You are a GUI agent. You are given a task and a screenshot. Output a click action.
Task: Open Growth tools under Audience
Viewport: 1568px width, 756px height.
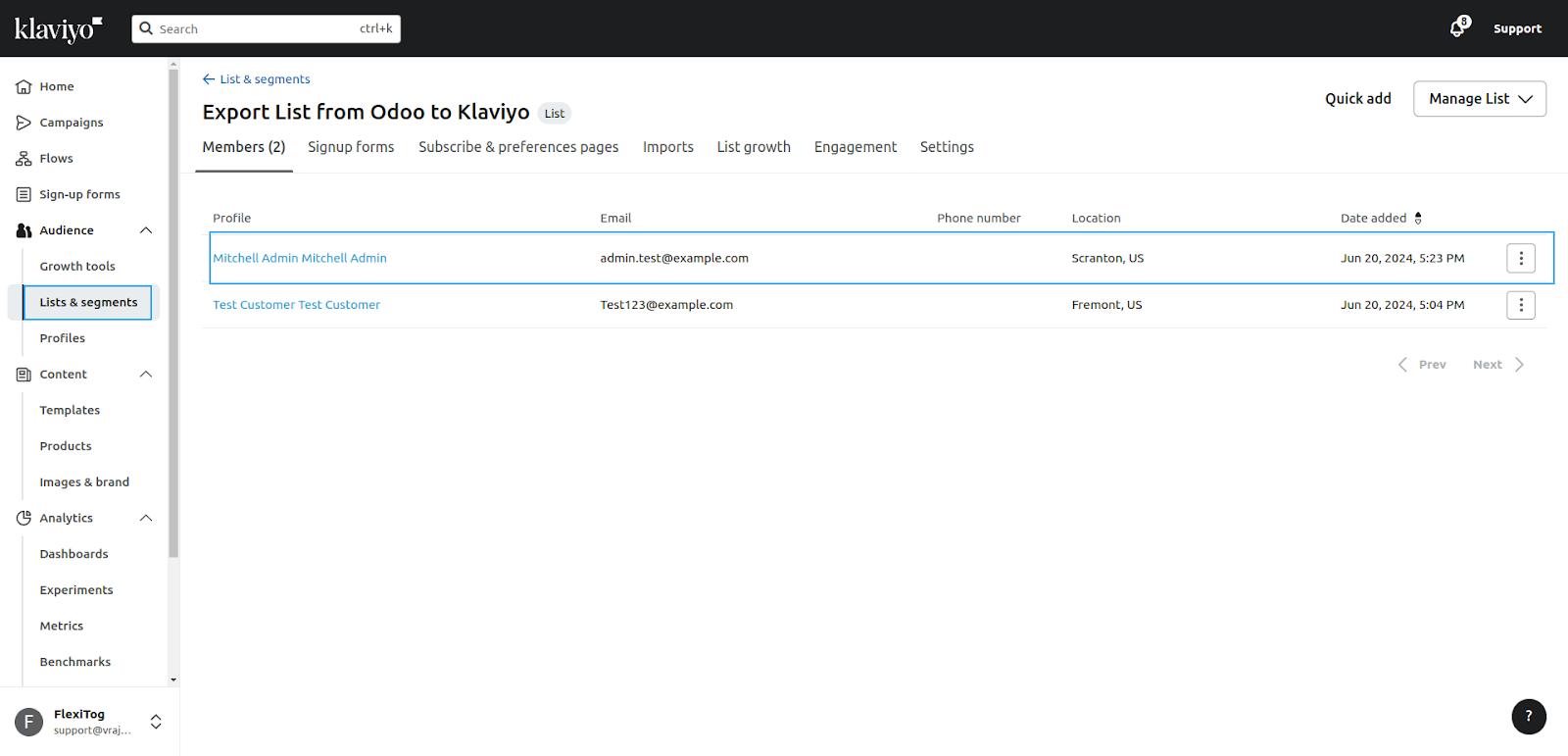tap(77, 267)
